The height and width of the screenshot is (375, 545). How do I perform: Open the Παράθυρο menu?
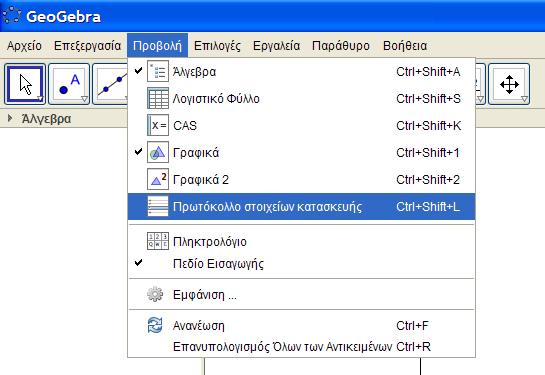coord(341,46)
